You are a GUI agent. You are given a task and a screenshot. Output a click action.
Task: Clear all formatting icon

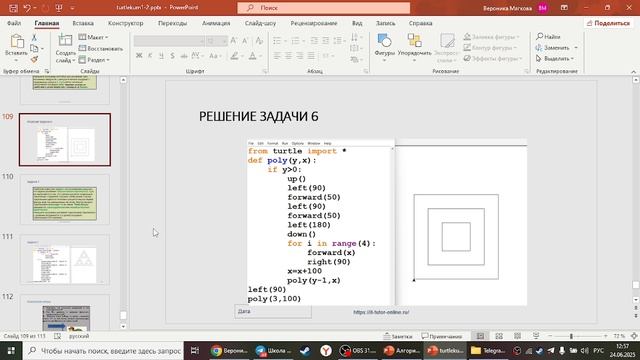[x=259, y=41]
